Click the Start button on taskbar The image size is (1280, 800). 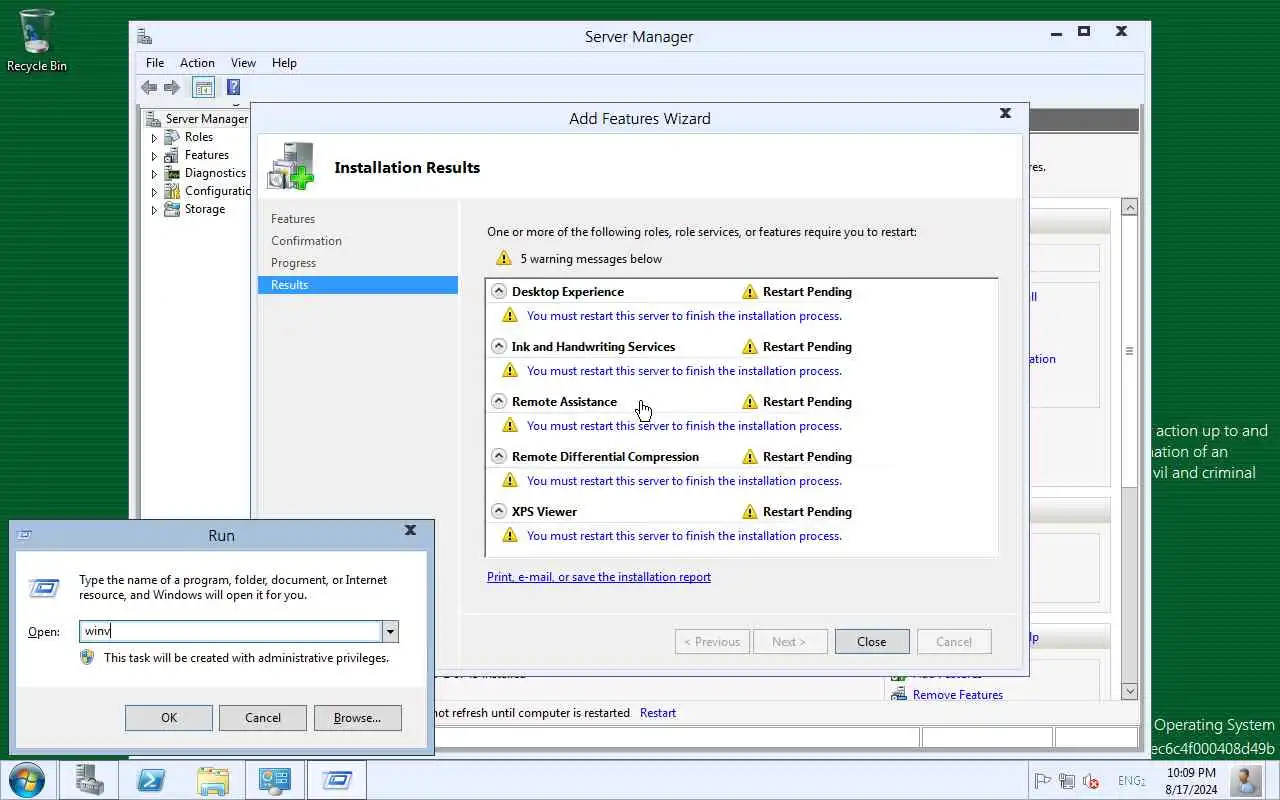click(x=25, y=779)
